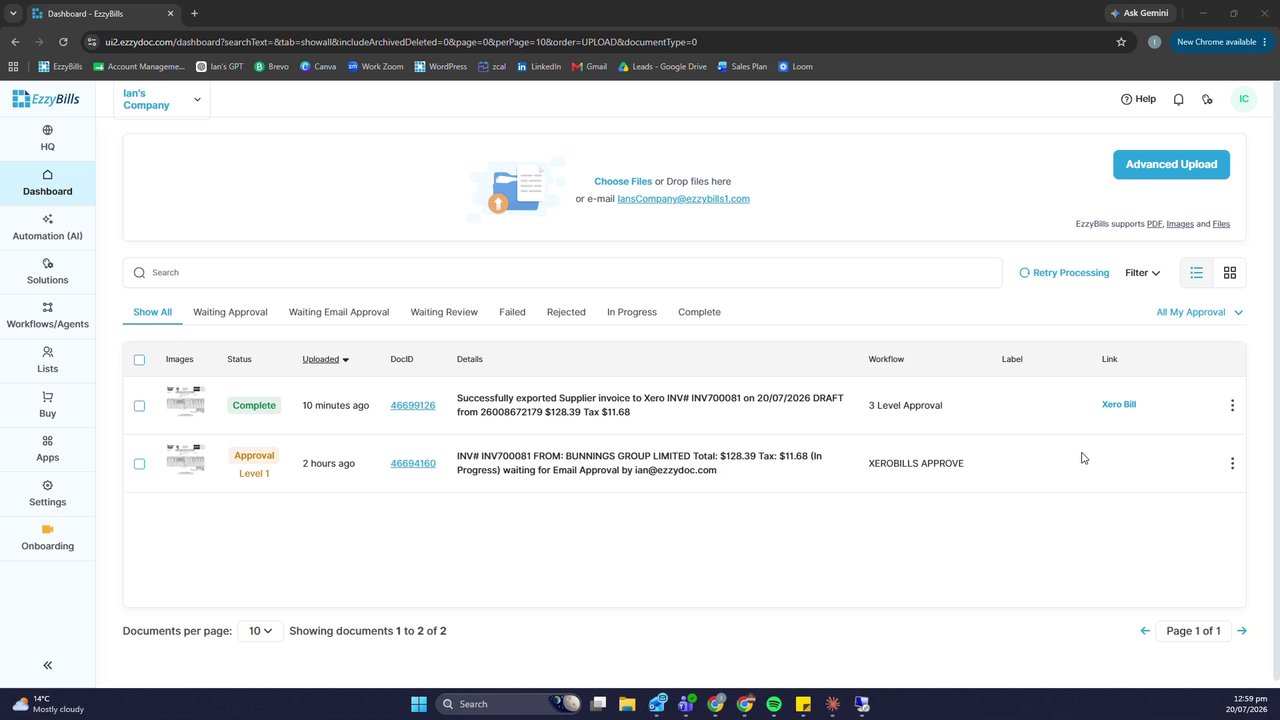Open Onboarding video camera icon
1280x720 pixels.
point(47,529)
